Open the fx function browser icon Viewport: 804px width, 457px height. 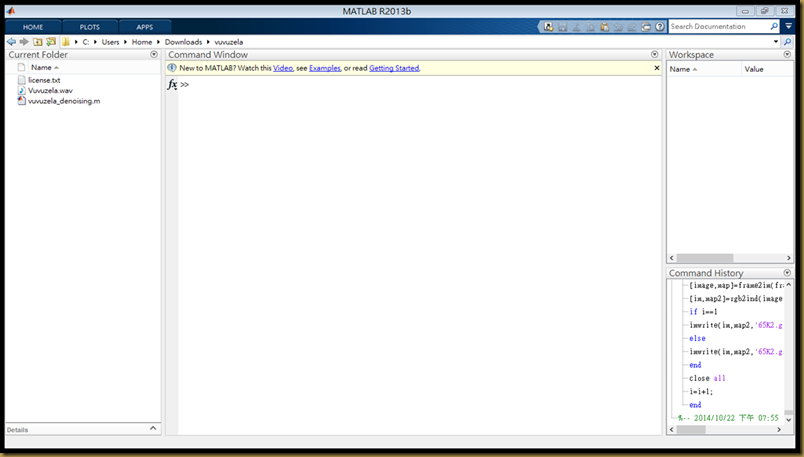point(172,84)
